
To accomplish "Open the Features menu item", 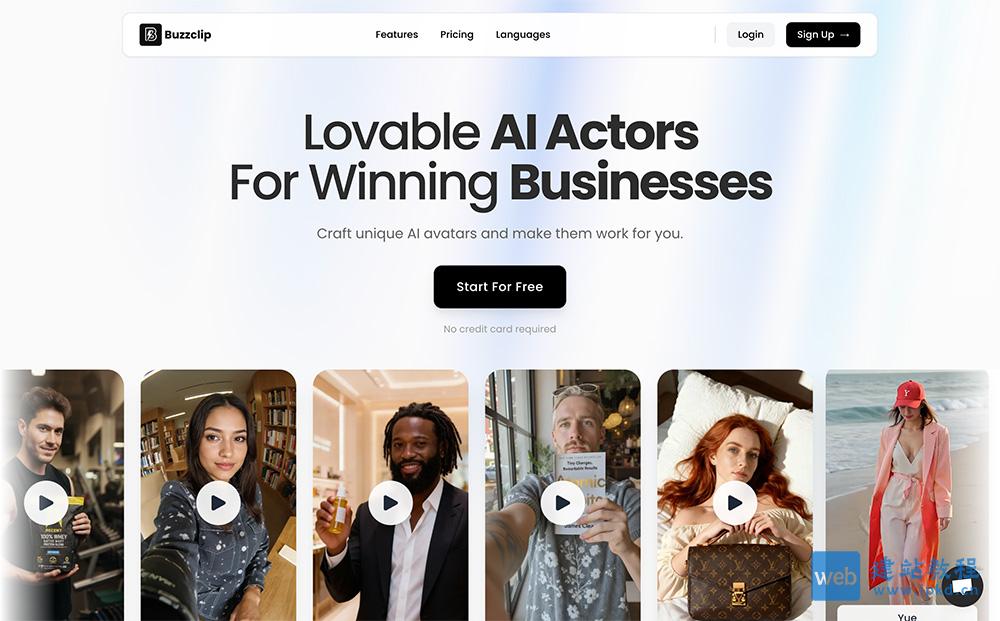I will pos(397,34).
